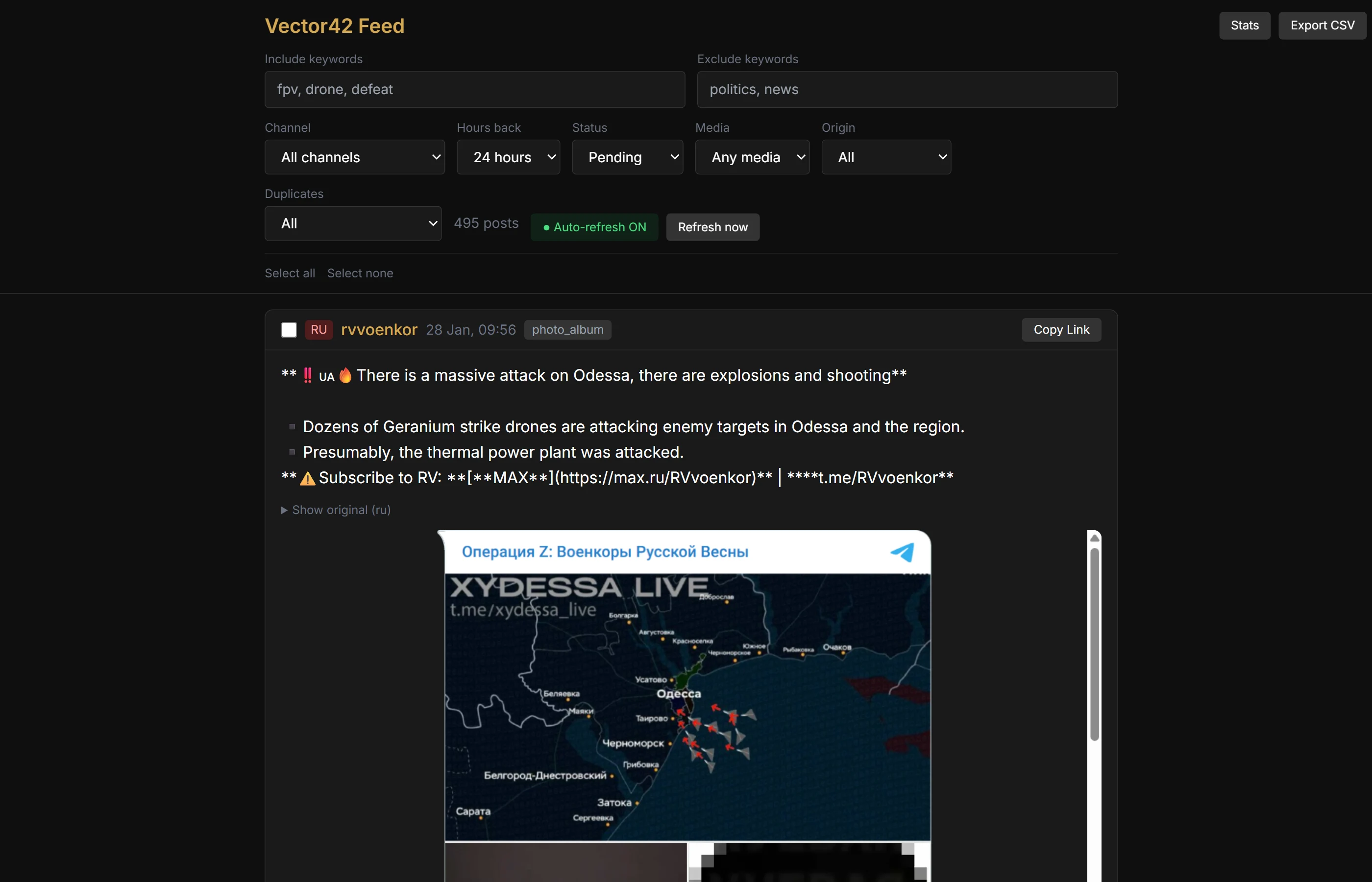This screenshot has height=882, width=1372.
Task: Open the Media dropdown showing Any media
Action: pyautogui.click(x=752, y=157)
